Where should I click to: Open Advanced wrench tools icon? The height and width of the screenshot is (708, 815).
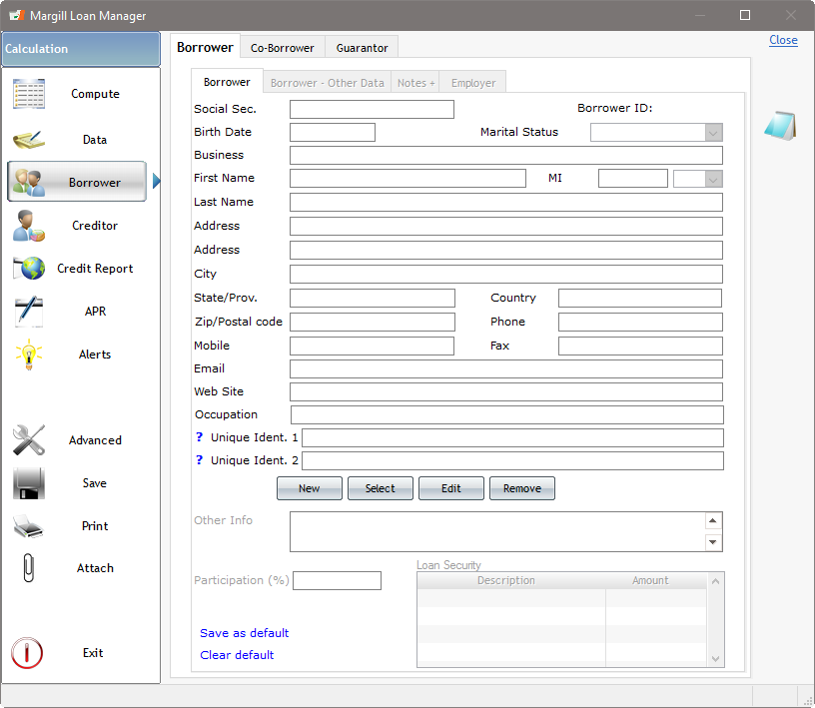pos(29,440)
